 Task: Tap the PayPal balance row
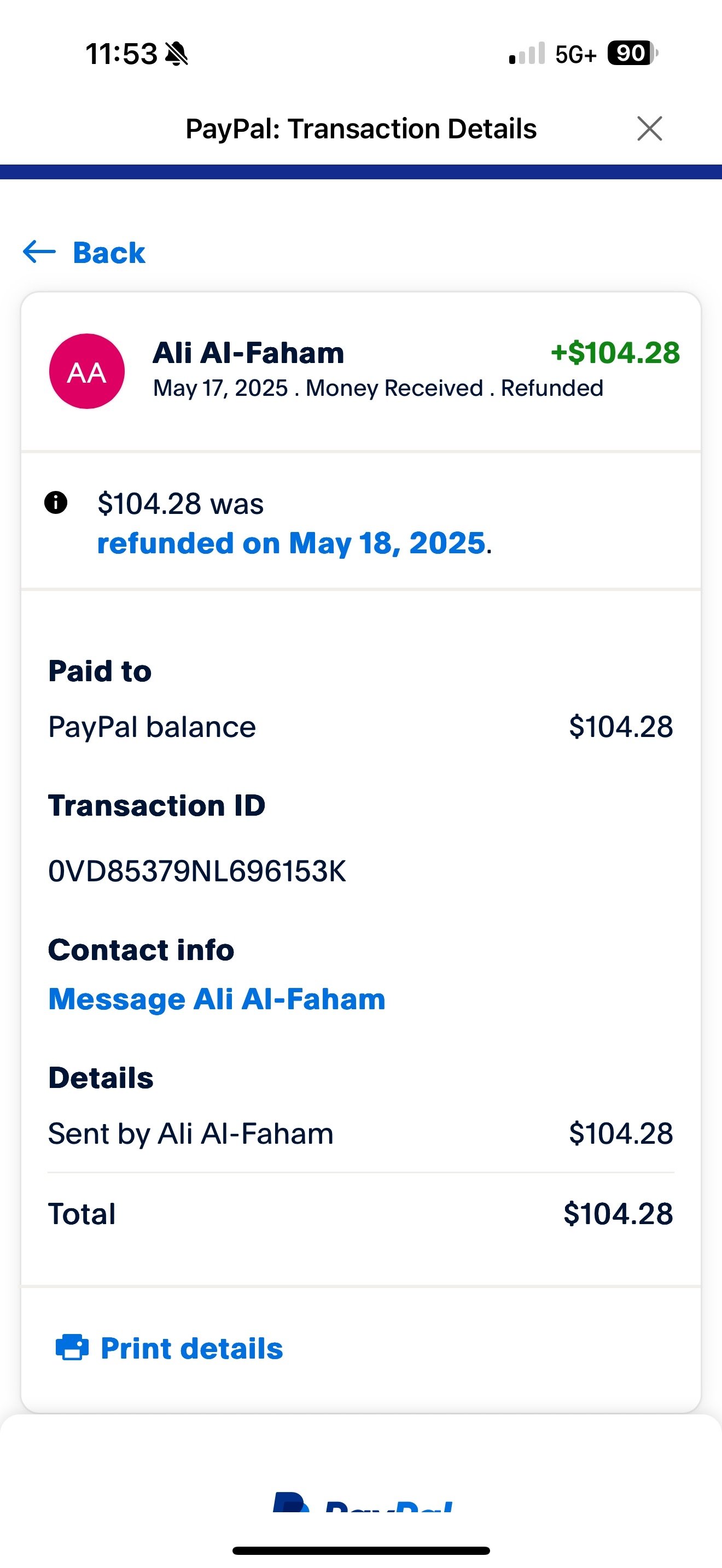(361, 727)
